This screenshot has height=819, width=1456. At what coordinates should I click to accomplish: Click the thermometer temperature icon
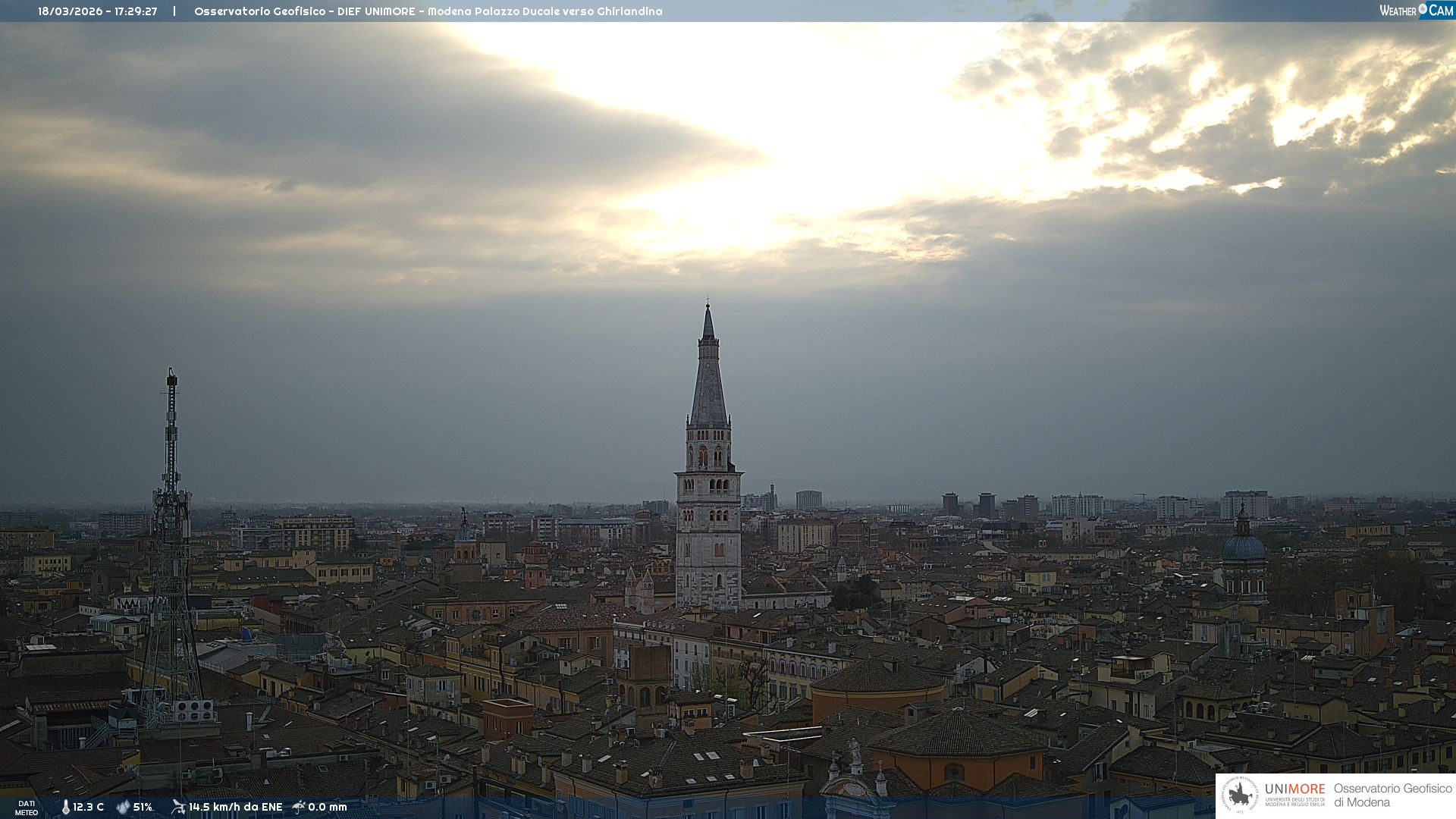(x=66, y=808)
